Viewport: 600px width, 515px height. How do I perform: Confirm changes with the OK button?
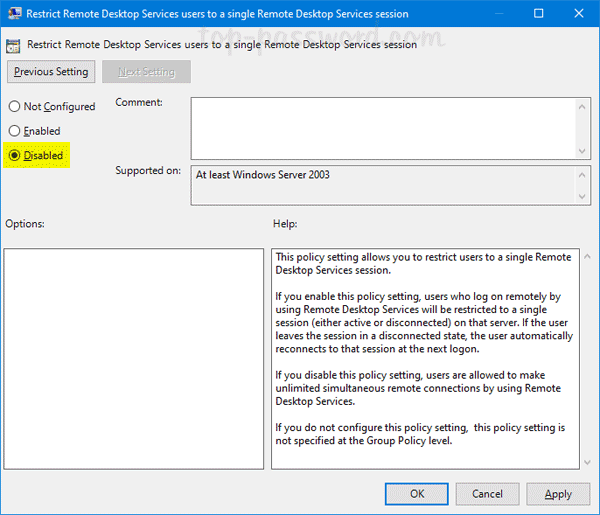point(416,494)
